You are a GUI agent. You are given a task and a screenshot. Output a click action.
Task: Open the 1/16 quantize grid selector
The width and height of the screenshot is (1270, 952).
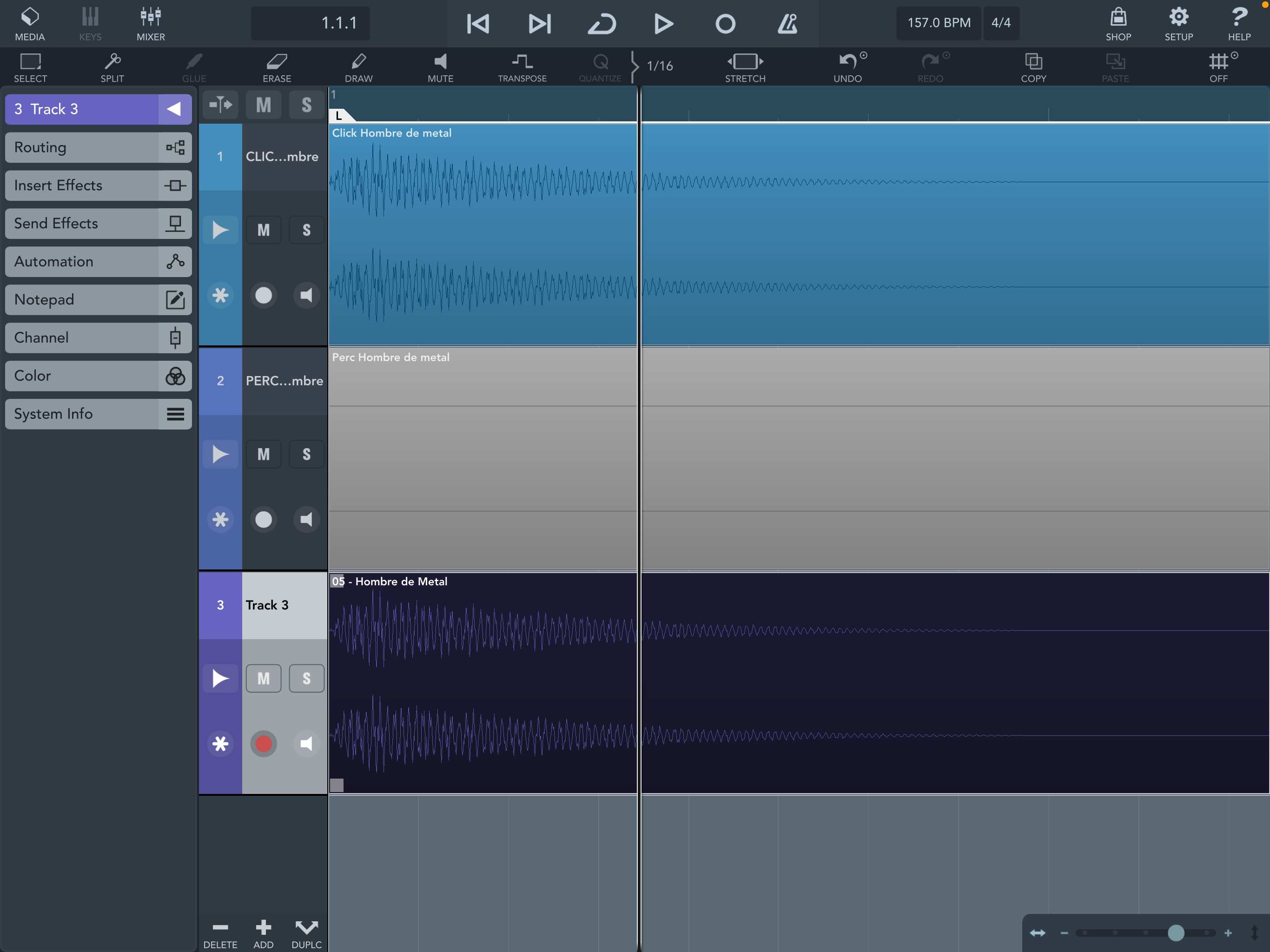[x=659, y=66]
